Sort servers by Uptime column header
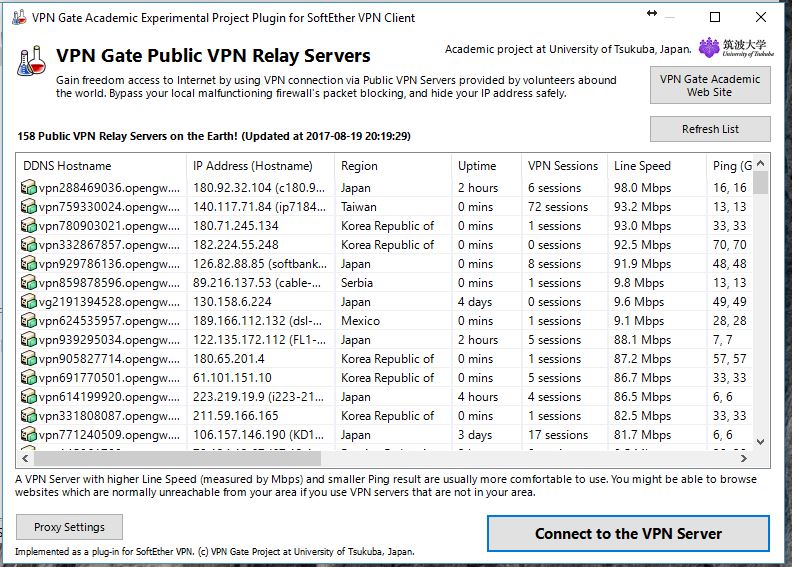Screen dimensions: 792x567 (x=486, y=166)
